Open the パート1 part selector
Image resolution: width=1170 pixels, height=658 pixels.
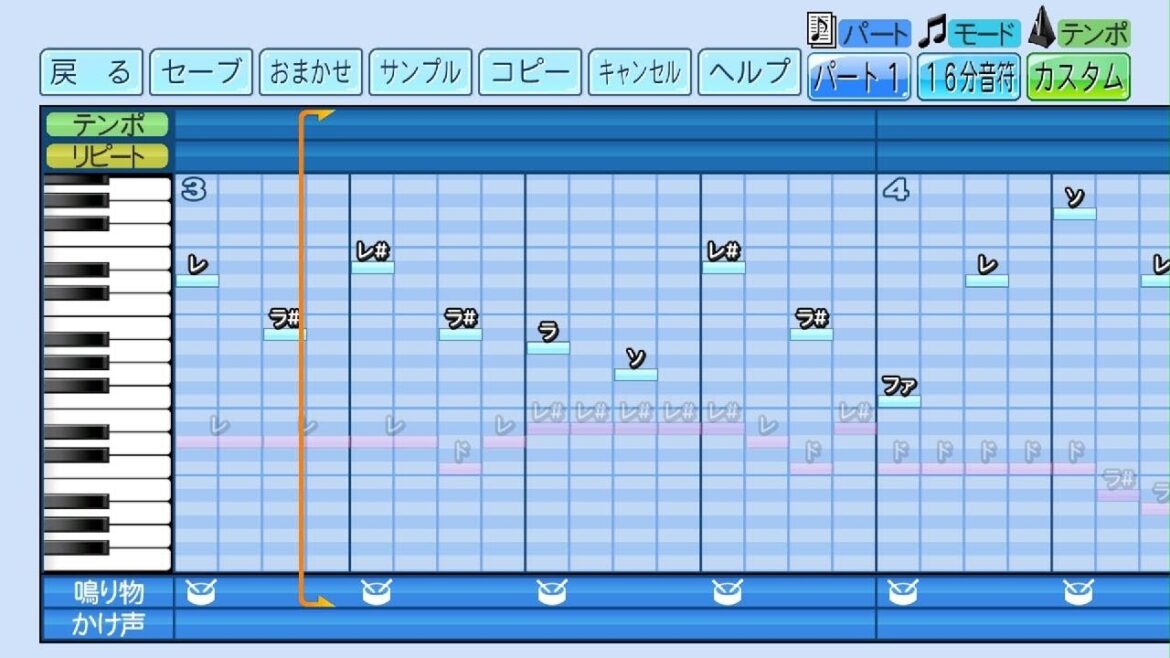pyautogui.click(x=859, y=76)
